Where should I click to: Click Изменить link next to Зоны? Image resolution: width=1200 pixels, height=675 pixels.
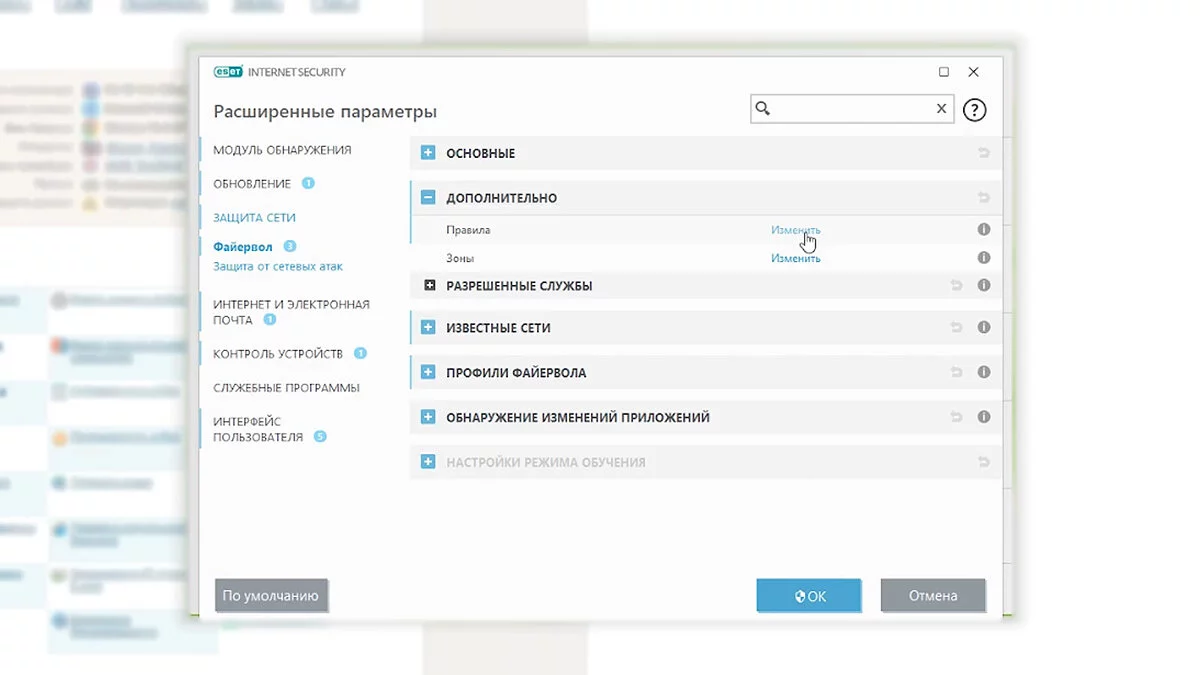click(x=795, y=259)
